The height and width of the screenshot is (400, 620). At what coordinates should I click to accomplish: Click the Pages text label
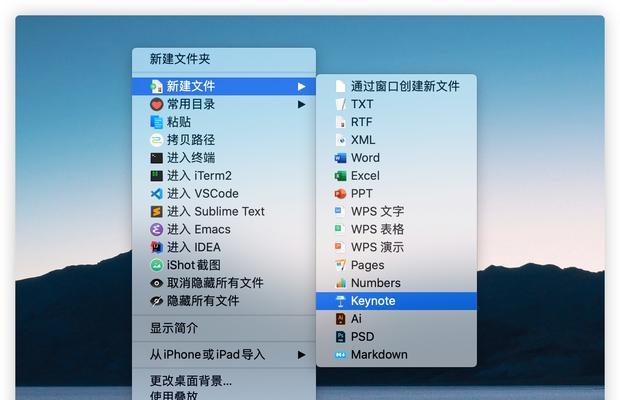(368, 265)
